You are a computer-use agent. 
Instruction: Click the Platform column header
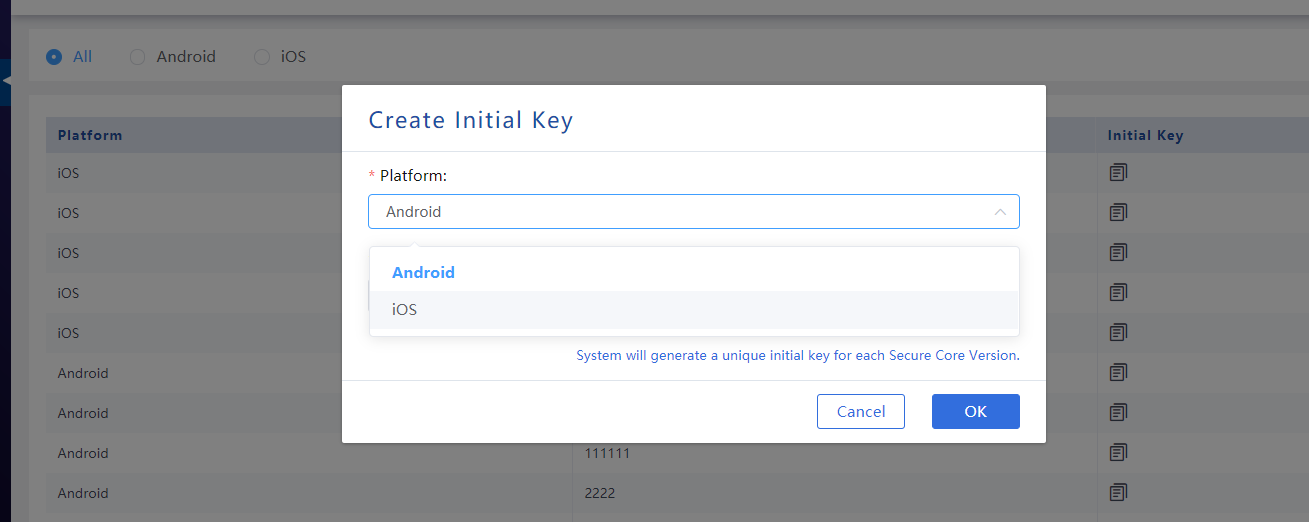[90, 135]
